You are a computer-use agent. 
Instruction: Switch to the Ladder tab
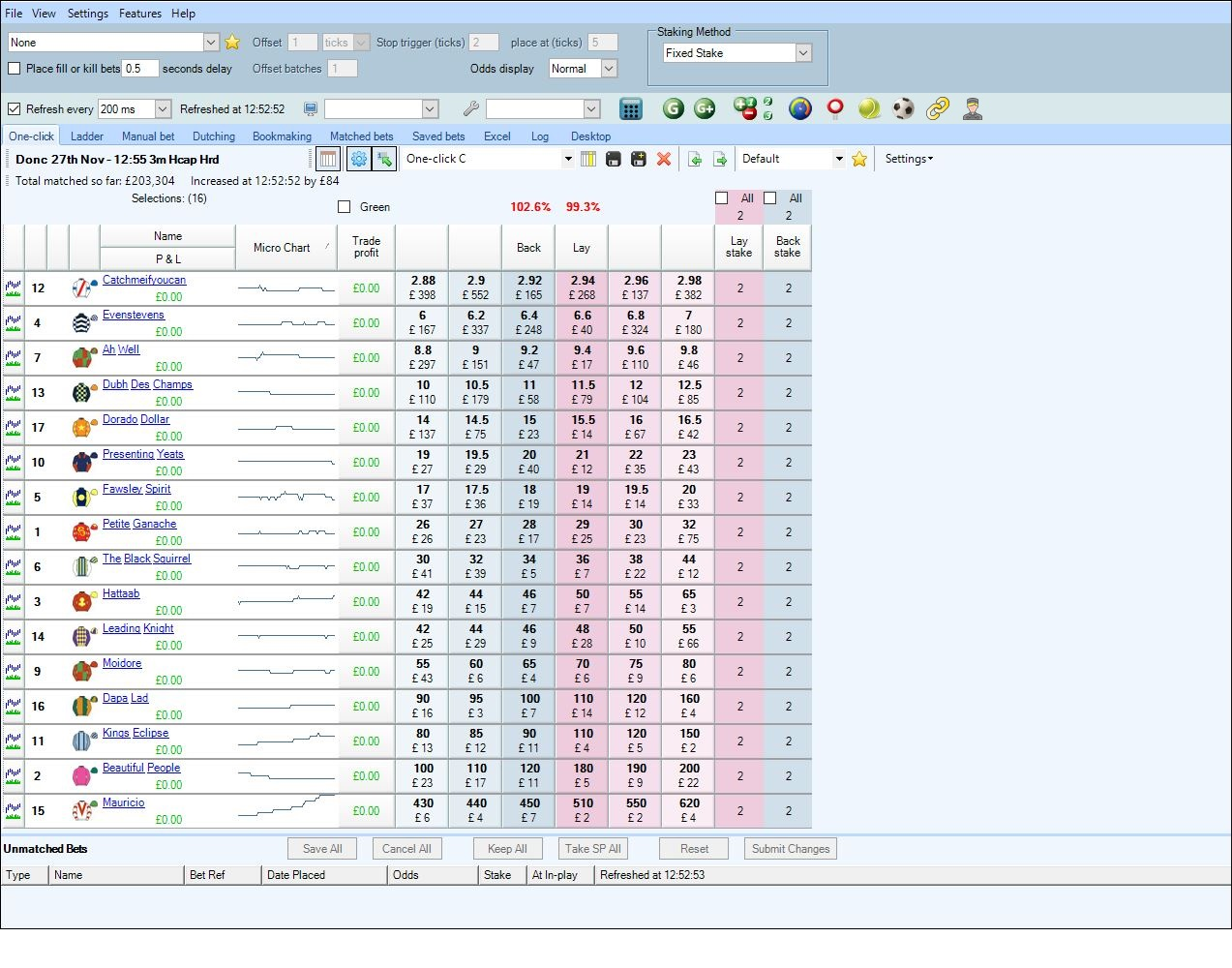pos(86,136)
